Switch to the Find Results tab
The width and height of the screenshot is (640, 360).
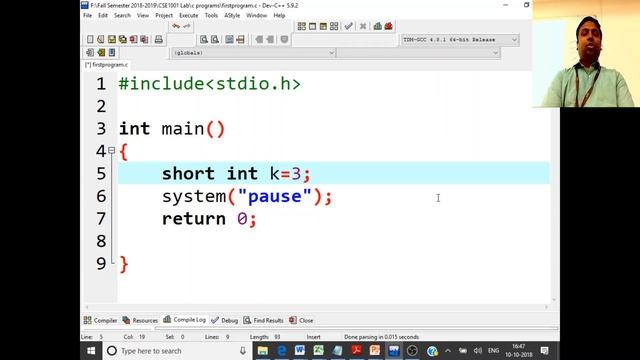[263, 320]
